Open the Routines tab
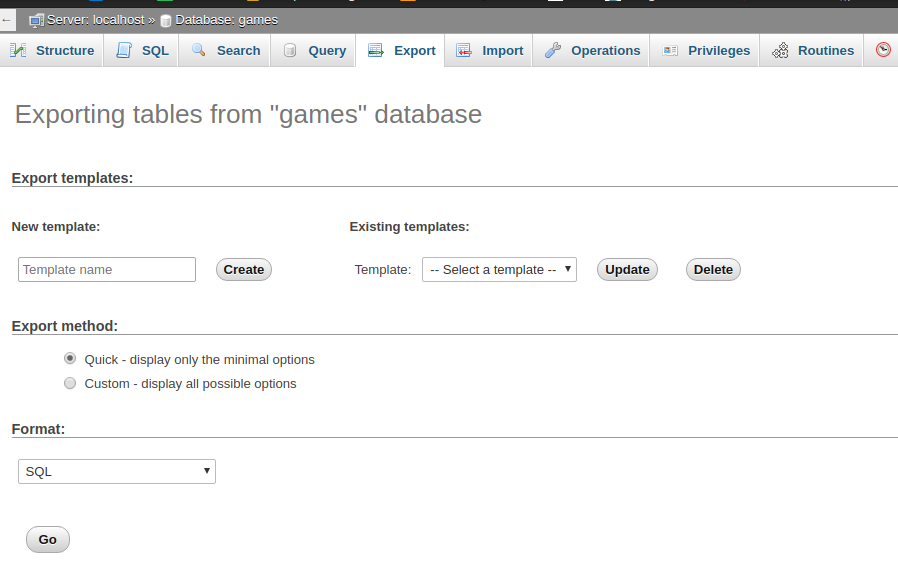Viewport: 898px width, 578px height. (x=812, y=50)
